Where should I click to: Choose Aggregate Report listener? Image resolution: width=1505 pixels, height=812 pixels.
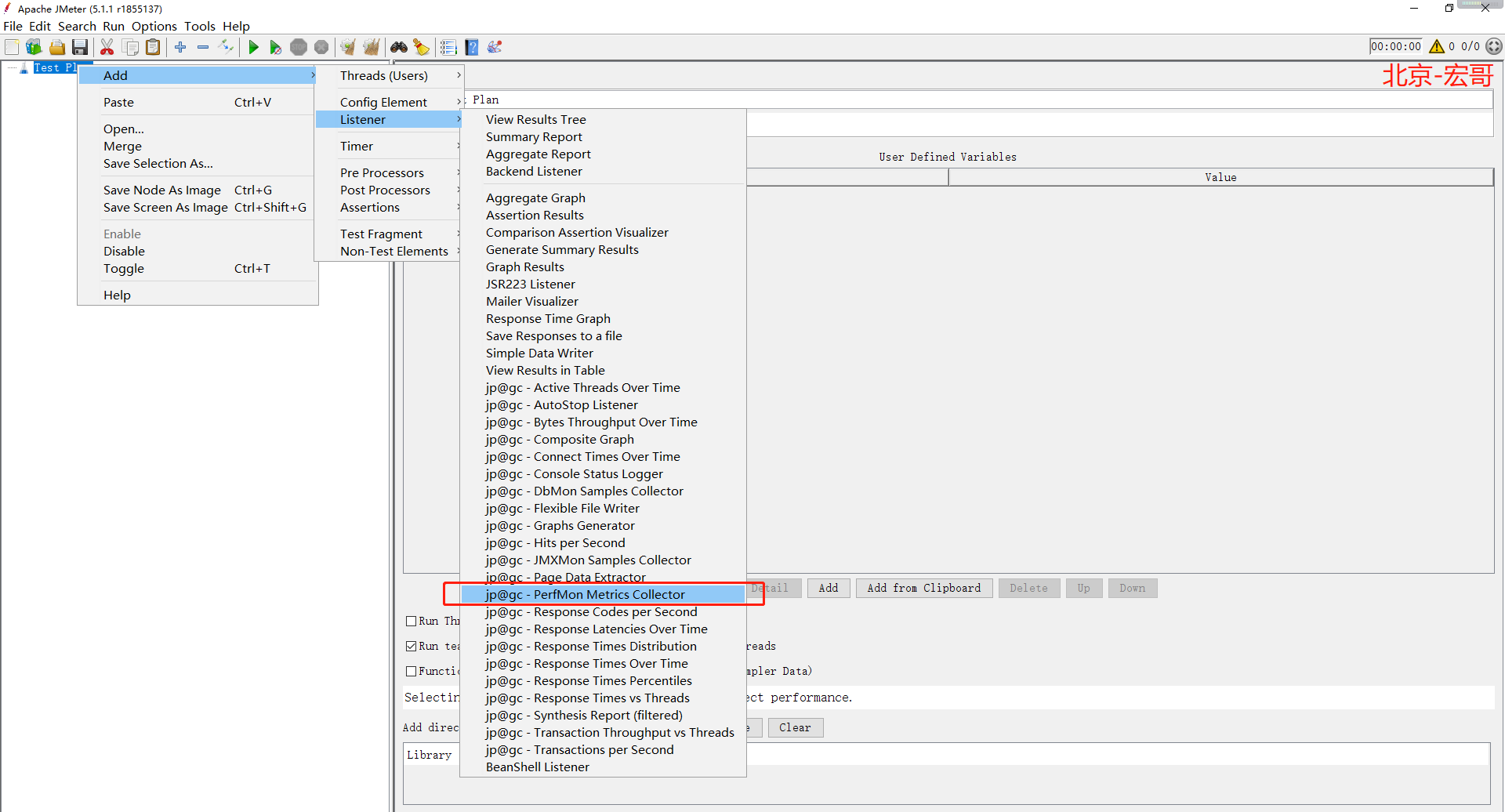(x=603, y=154)
